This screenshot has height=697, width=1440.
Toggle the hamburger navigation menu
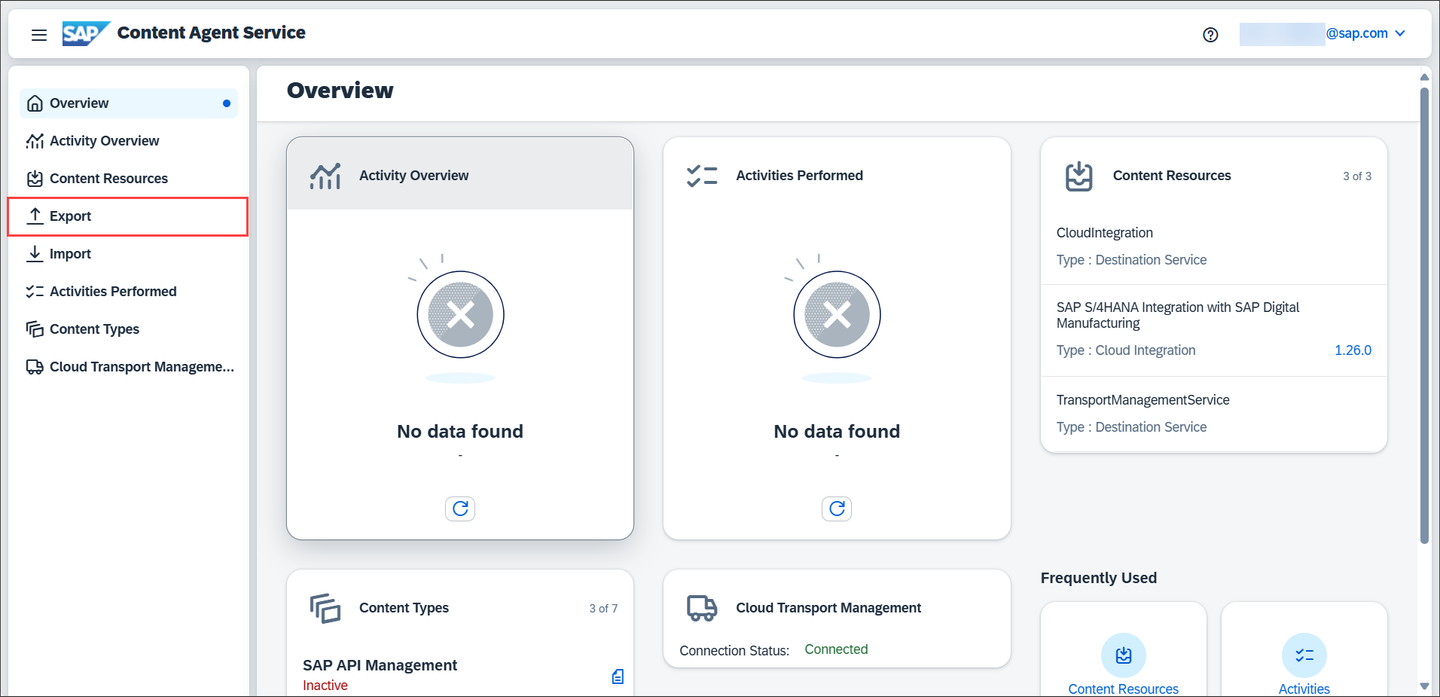(39, 35)
